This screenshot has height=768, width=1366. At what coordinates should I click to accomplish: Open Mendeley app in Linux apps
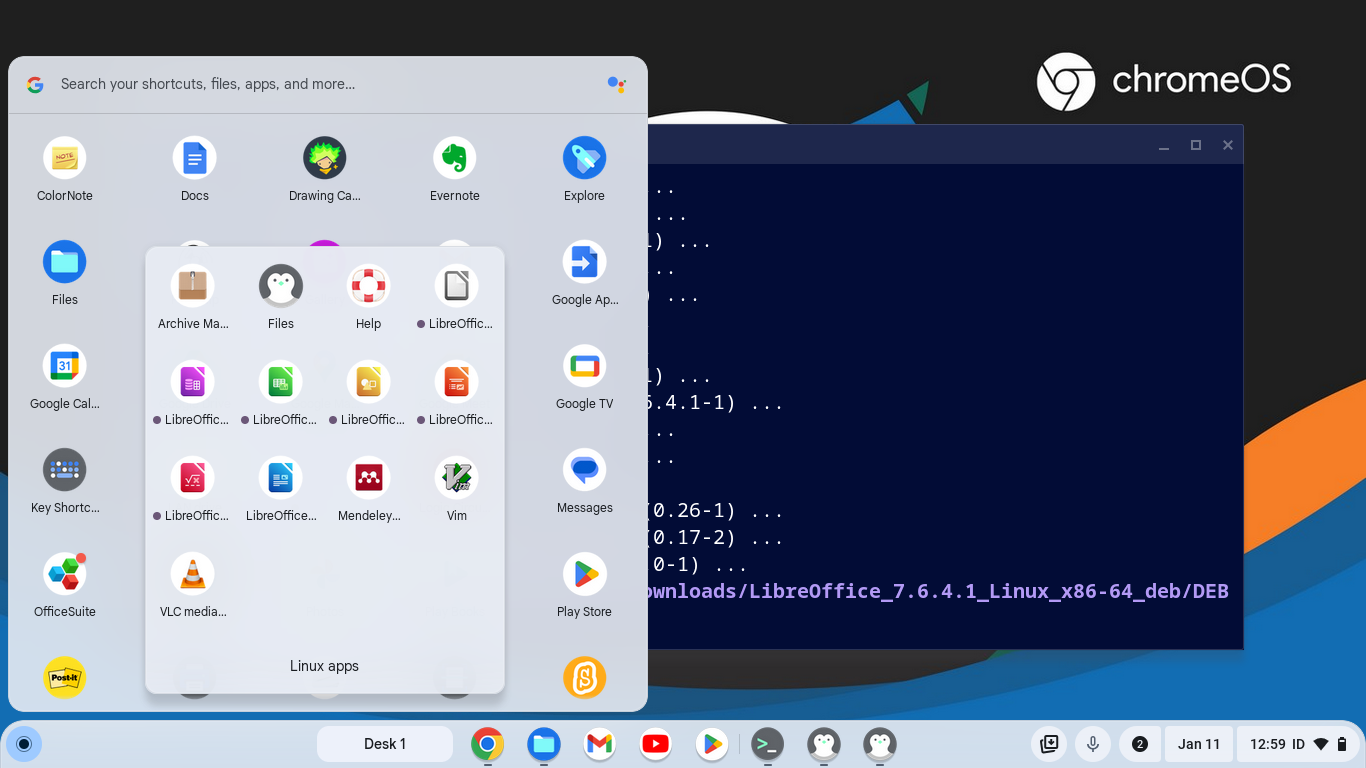pos(368,478)
